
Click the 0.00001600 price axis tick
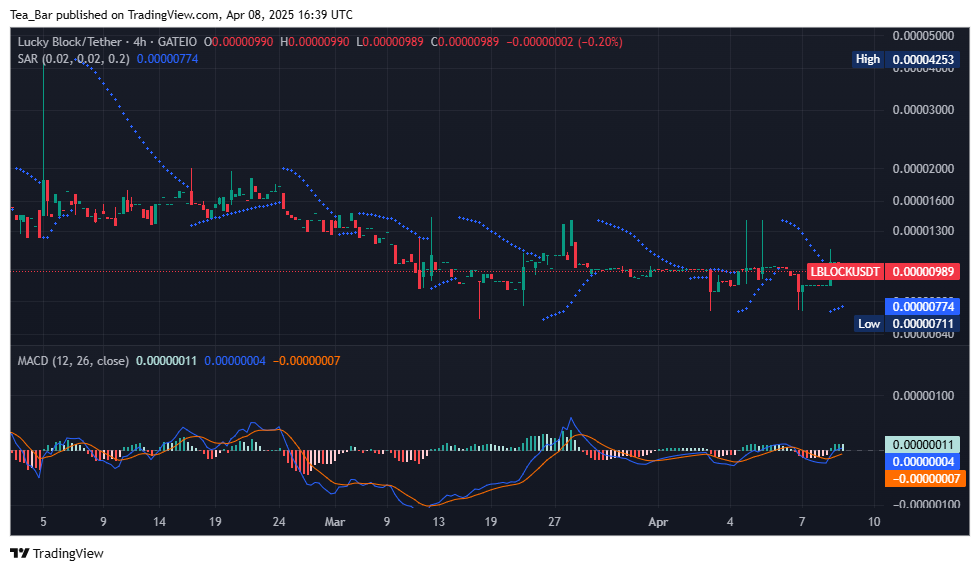tap(923, 201)
